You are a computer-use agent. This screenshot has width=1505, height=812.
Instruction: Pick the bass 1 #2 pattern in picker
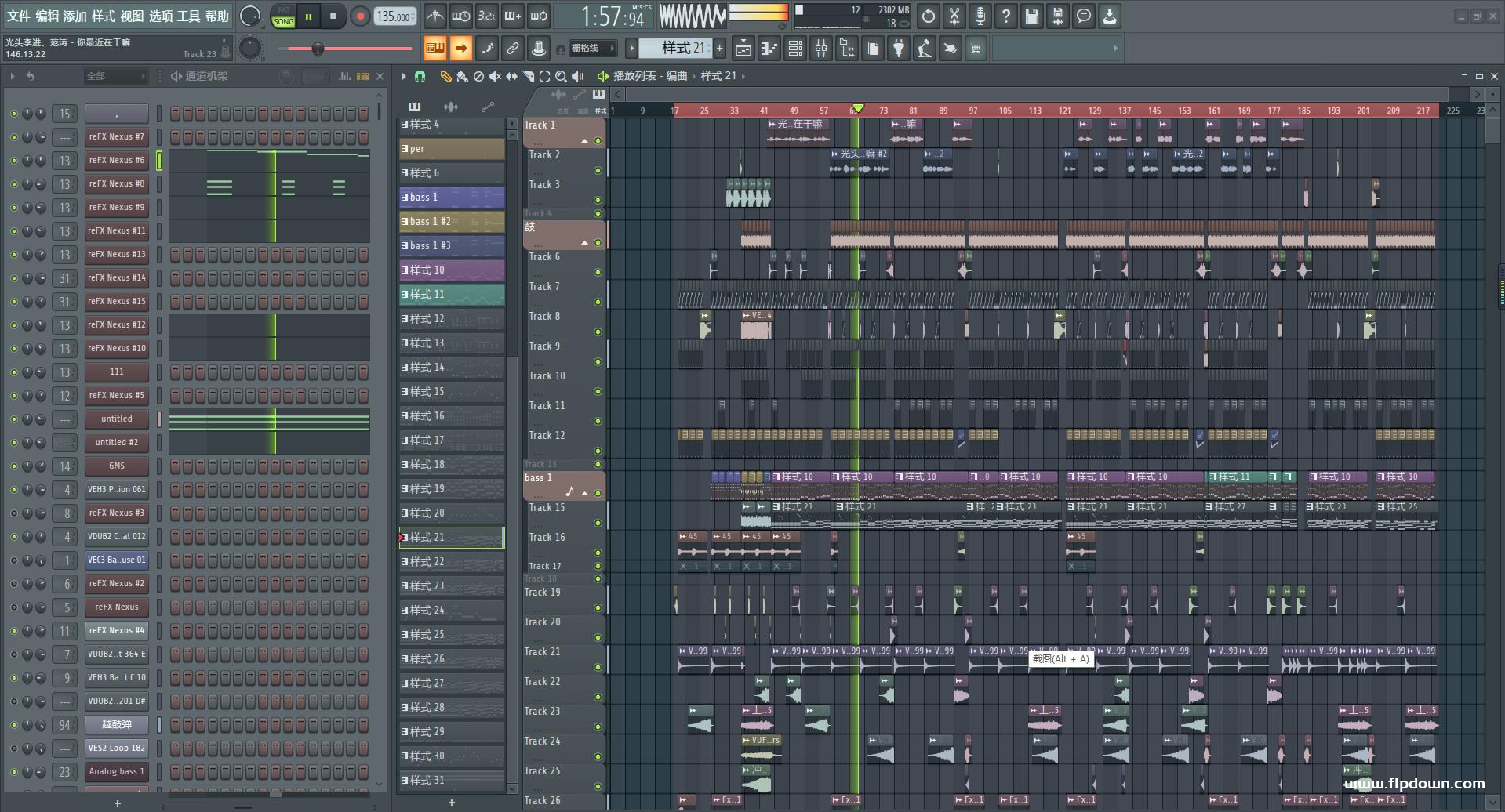pos(452,222)
